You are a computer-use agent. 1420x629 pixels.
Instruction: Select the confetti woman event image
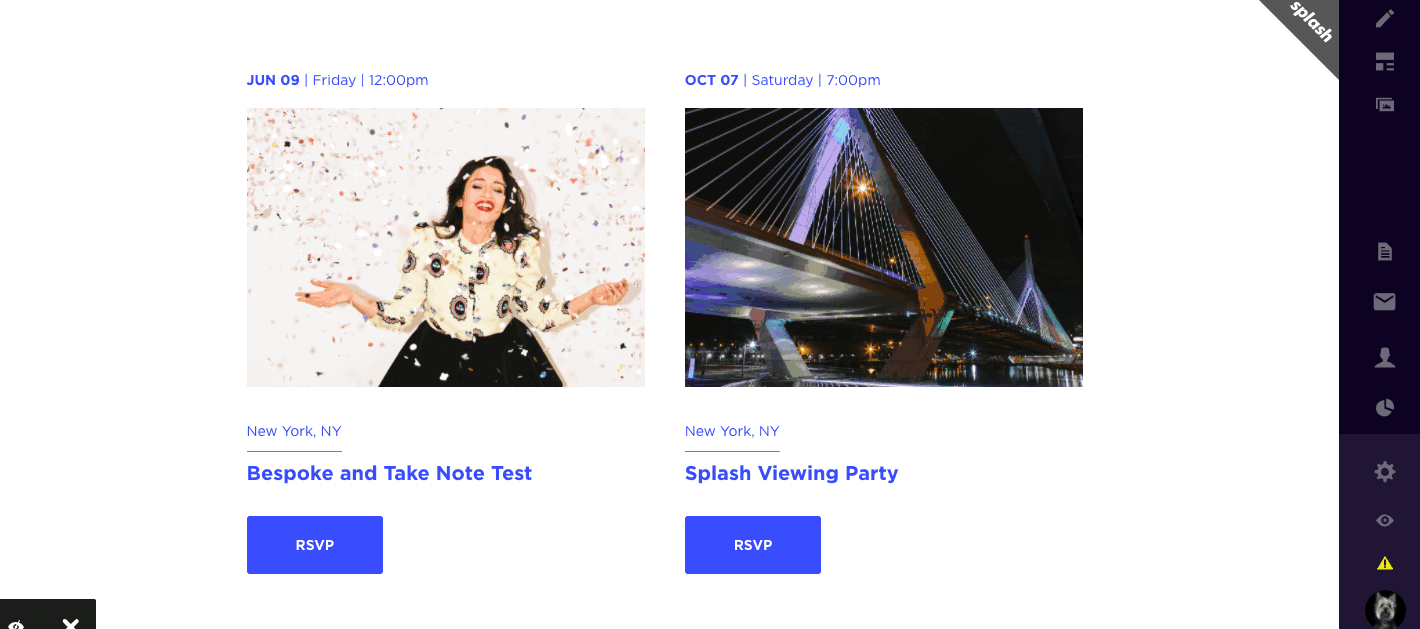(446, 247)
